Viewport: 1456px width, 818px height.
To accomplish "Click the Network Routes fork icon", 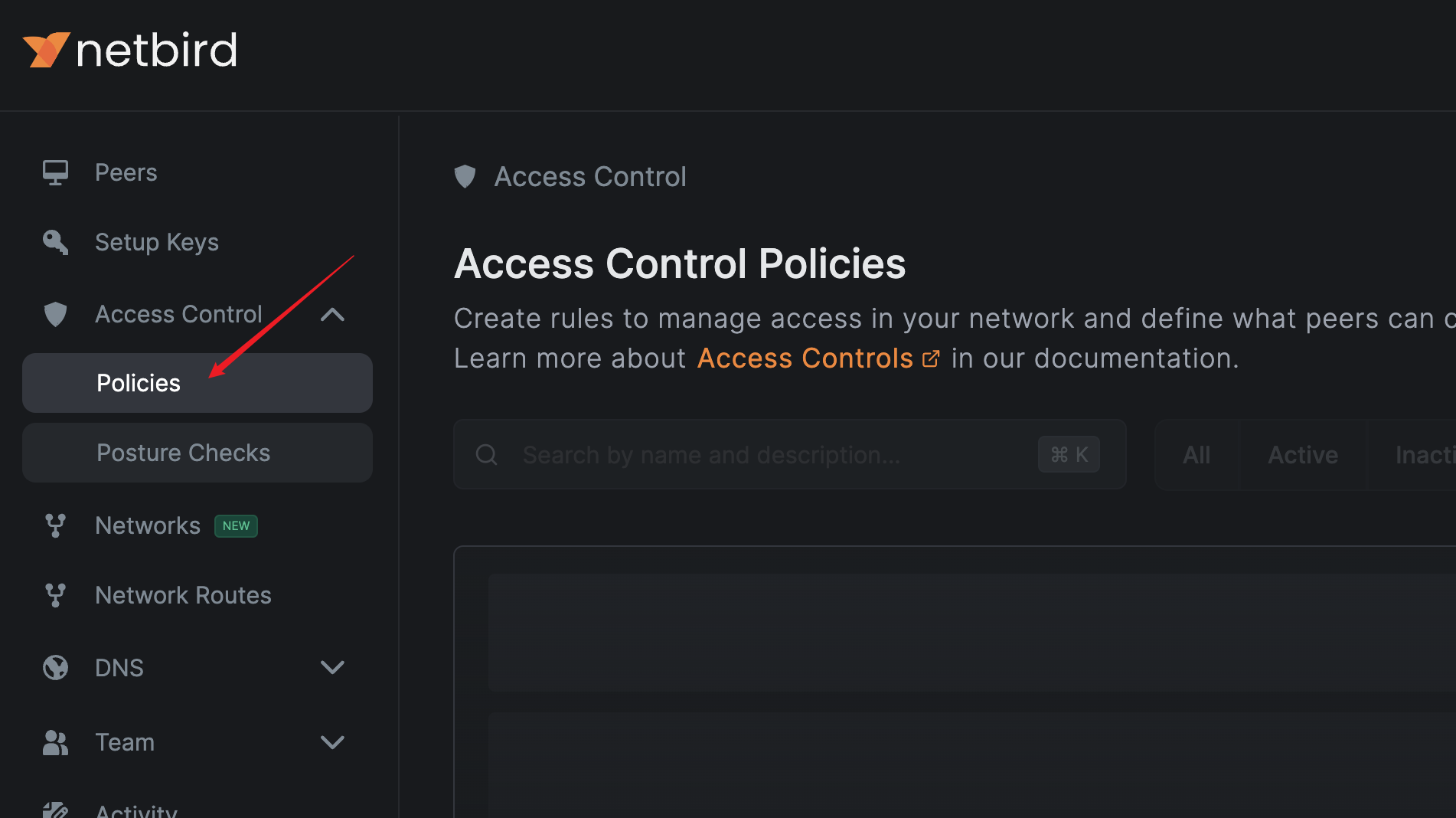I will (55, 595).
